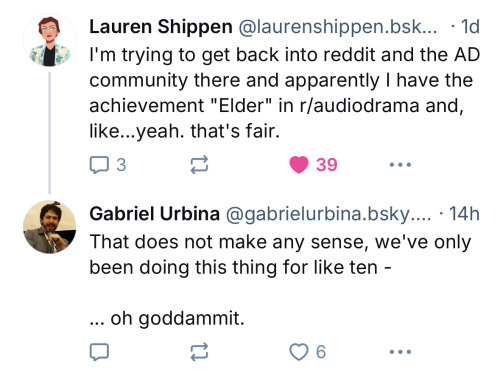The height and width of the screenshot is (379, 500).
Task: Open the 1d timestamp on Lauren's post
Action: pos(470,27)
